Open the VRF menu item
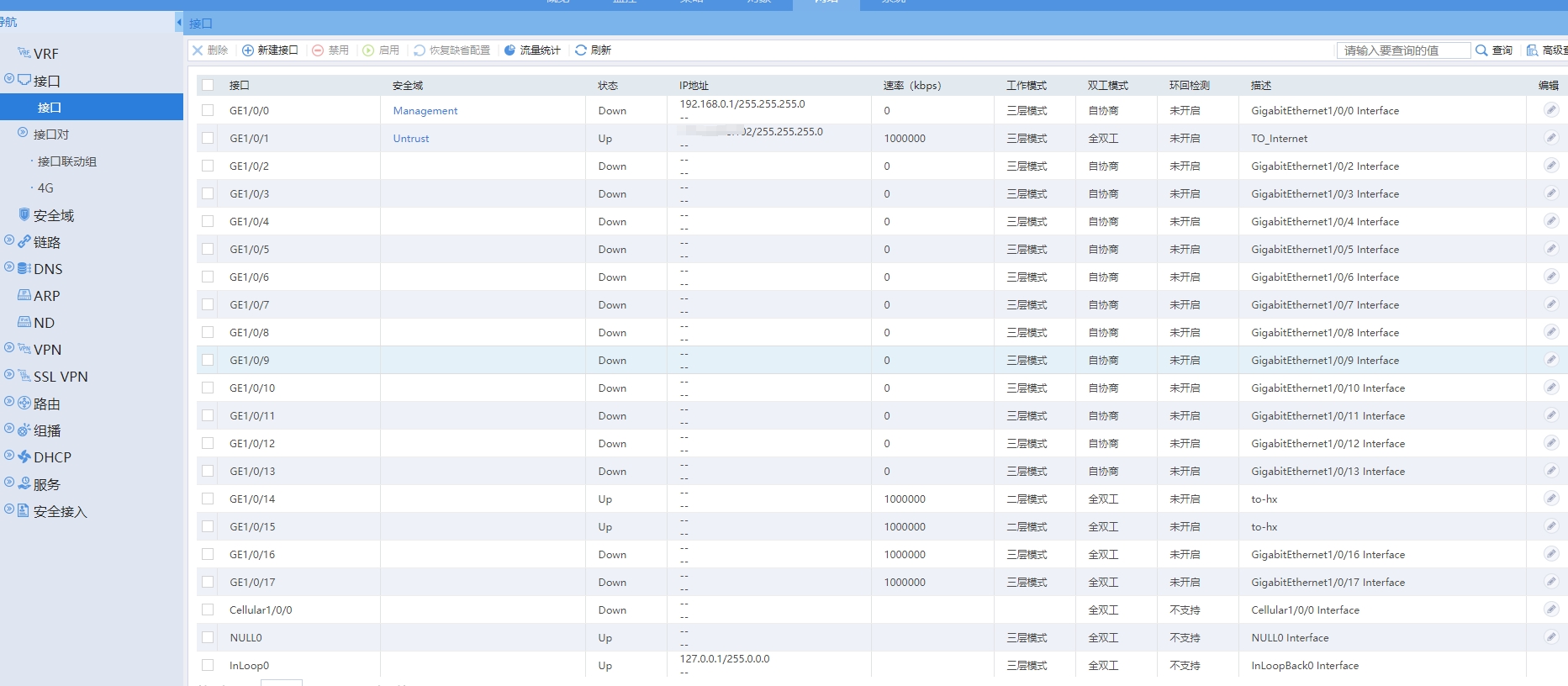The width and height of the screenshot is (1568, 686). (x=46, y=54)
